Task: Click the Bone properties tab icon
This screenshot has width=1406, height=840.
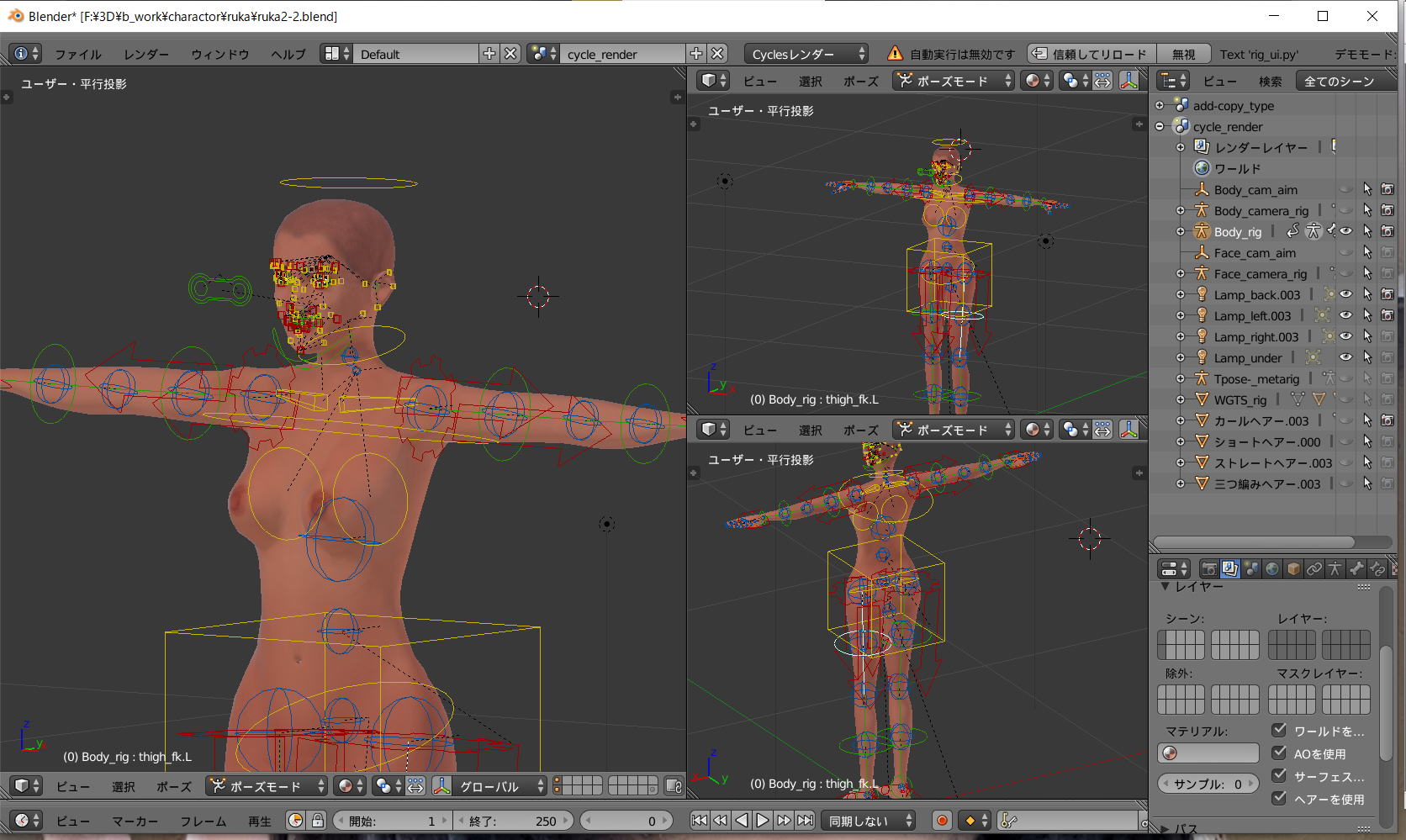Action: 1356,569
